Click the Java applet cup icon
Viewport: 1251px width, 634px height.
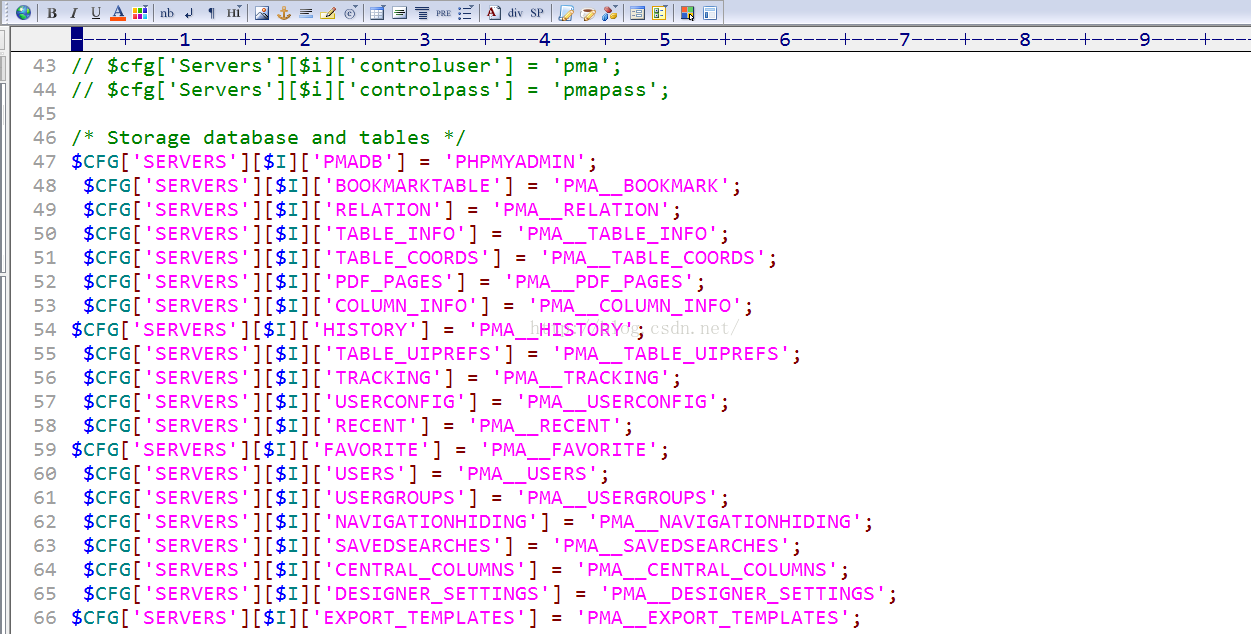point(587,13)
